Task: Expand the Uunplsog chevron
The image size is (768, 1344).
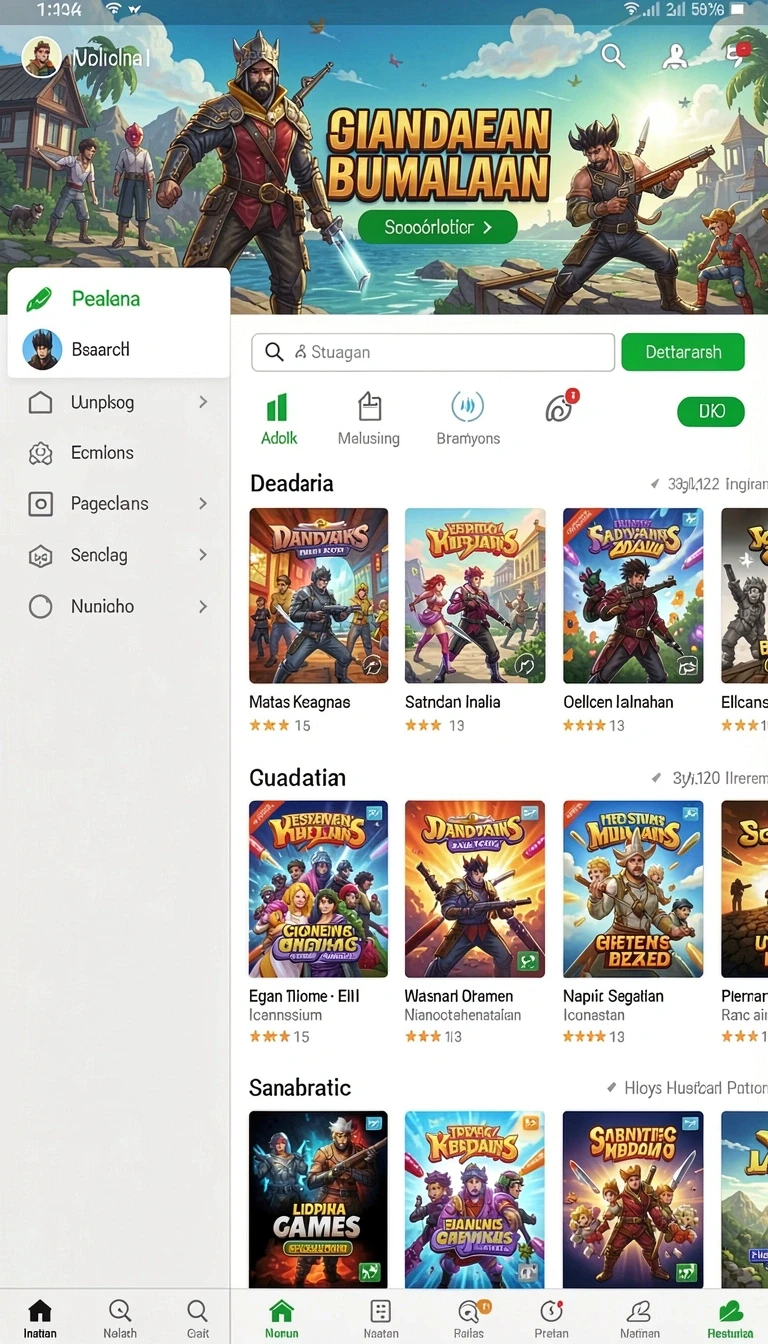Action: click(x=203, y=402)
